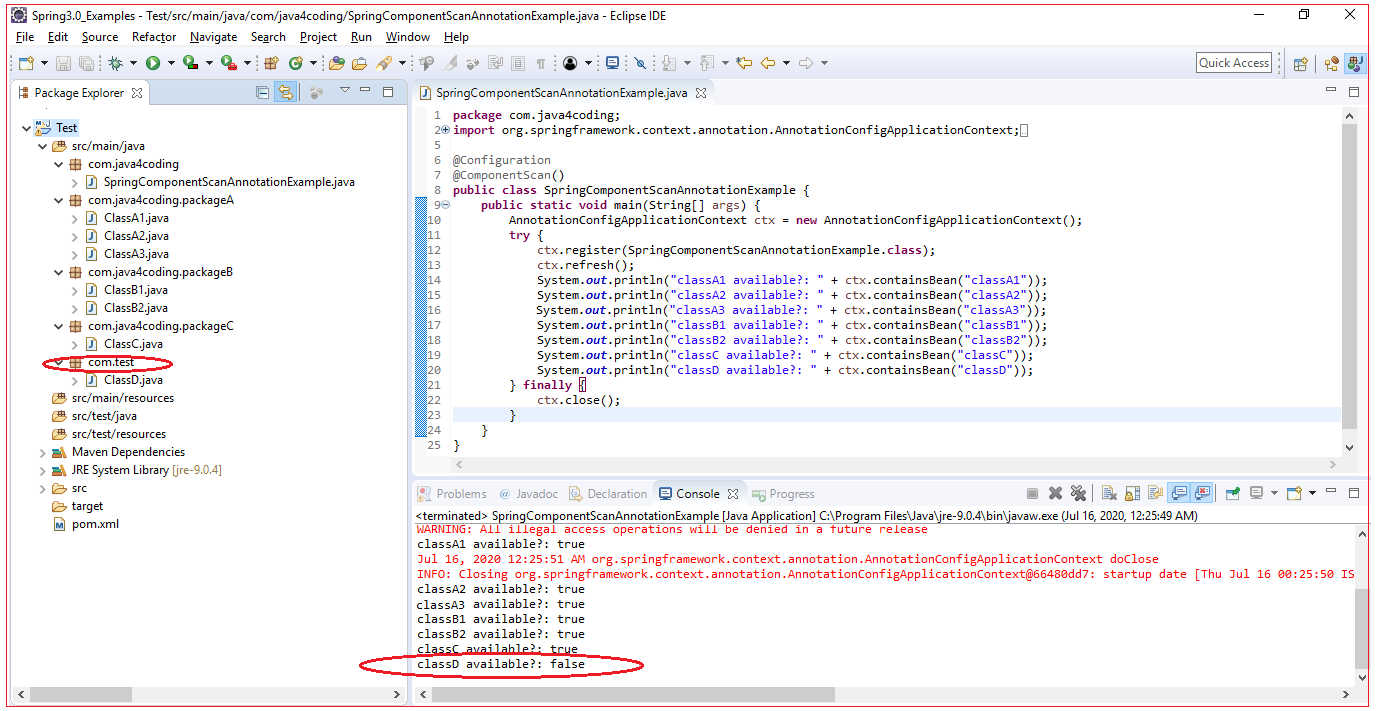
Task: Select the target folder
Action: coord(78,506)
